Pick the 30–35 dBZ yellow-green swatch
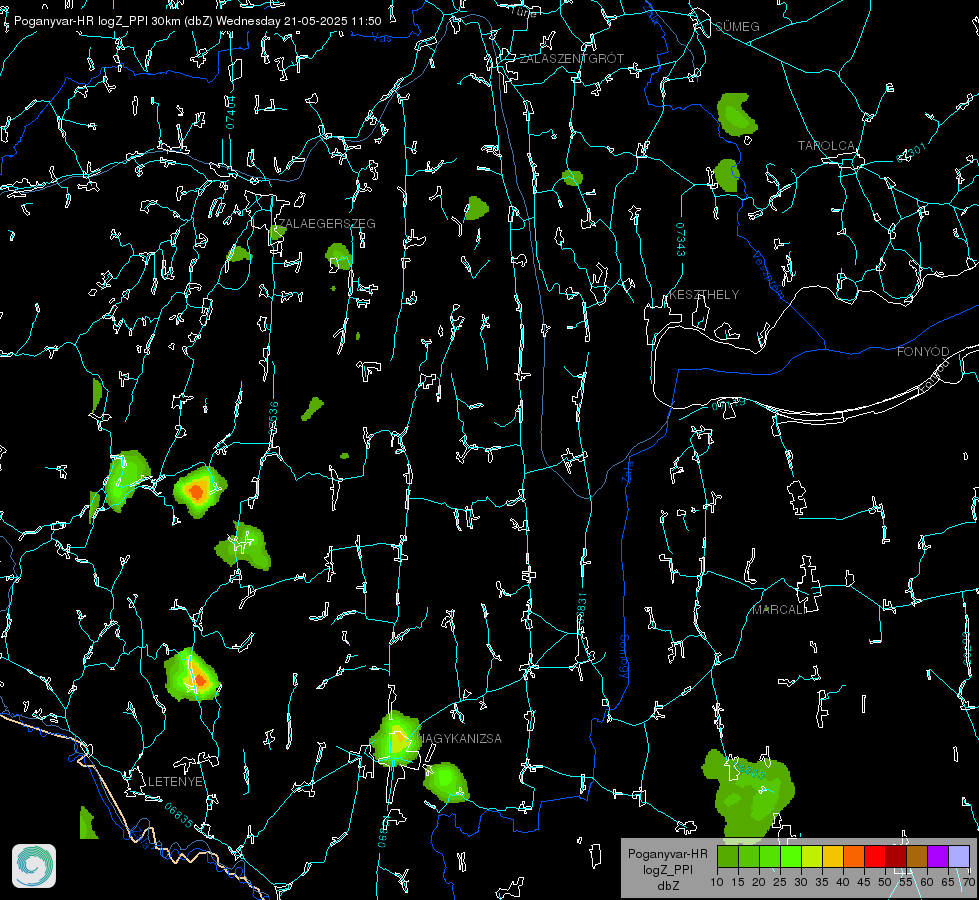The image size is (979, 900). coord(812,856)
